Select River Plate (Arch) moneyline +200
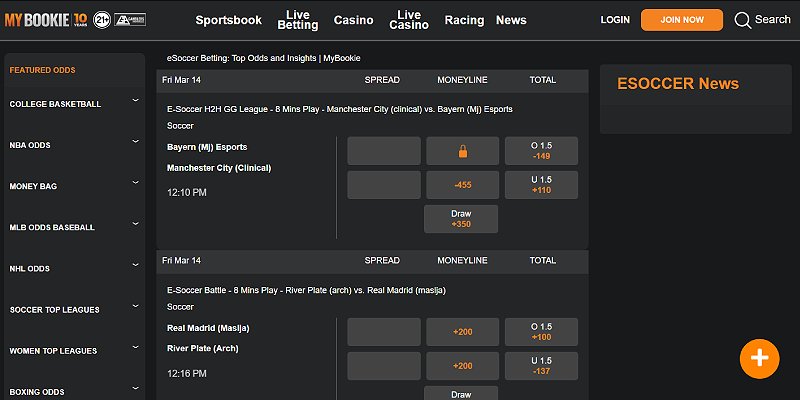 (x=463, y=366)
